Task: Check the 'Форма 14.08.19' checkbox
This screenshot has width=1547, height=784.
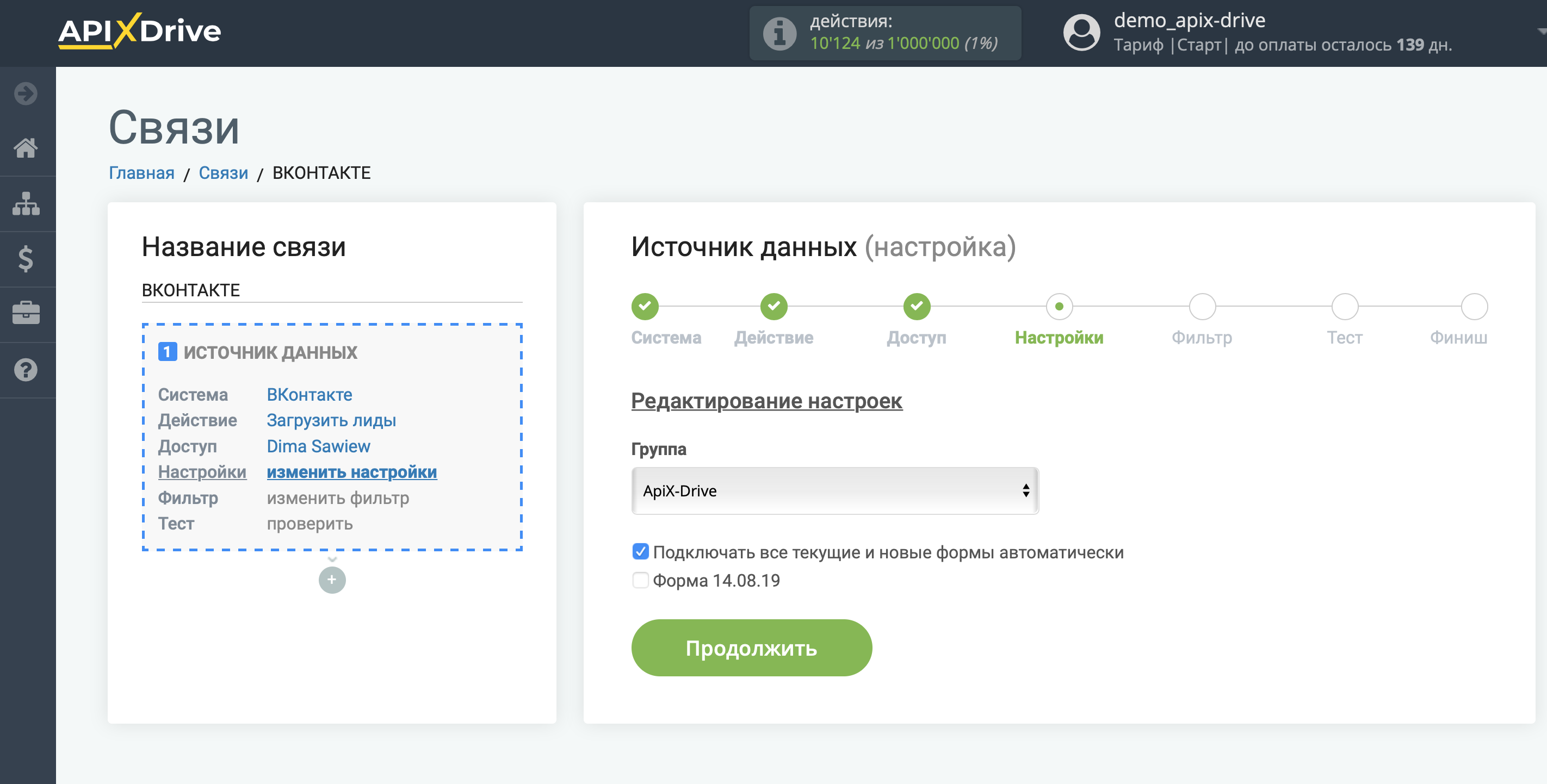Action: [640, 580]
